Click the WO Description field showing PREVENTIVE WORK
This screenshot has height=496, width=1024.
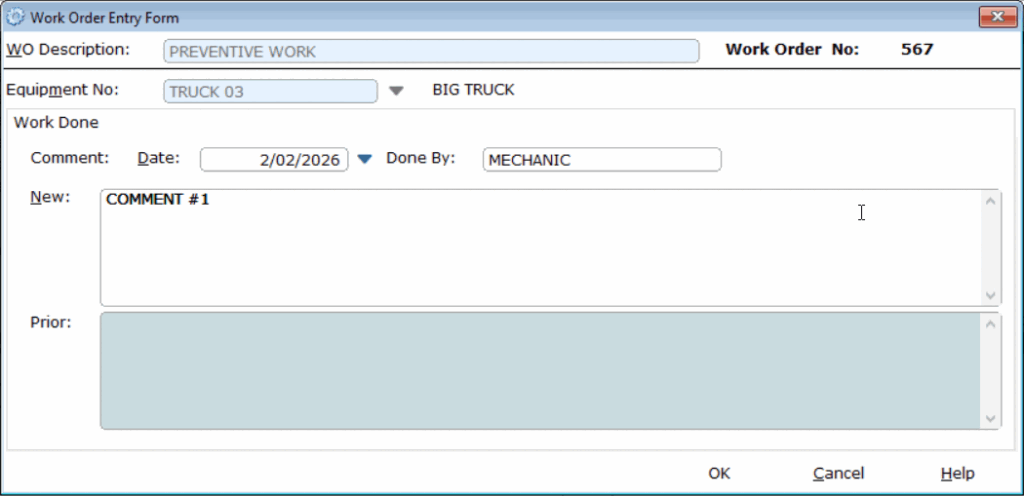(431, 51)
